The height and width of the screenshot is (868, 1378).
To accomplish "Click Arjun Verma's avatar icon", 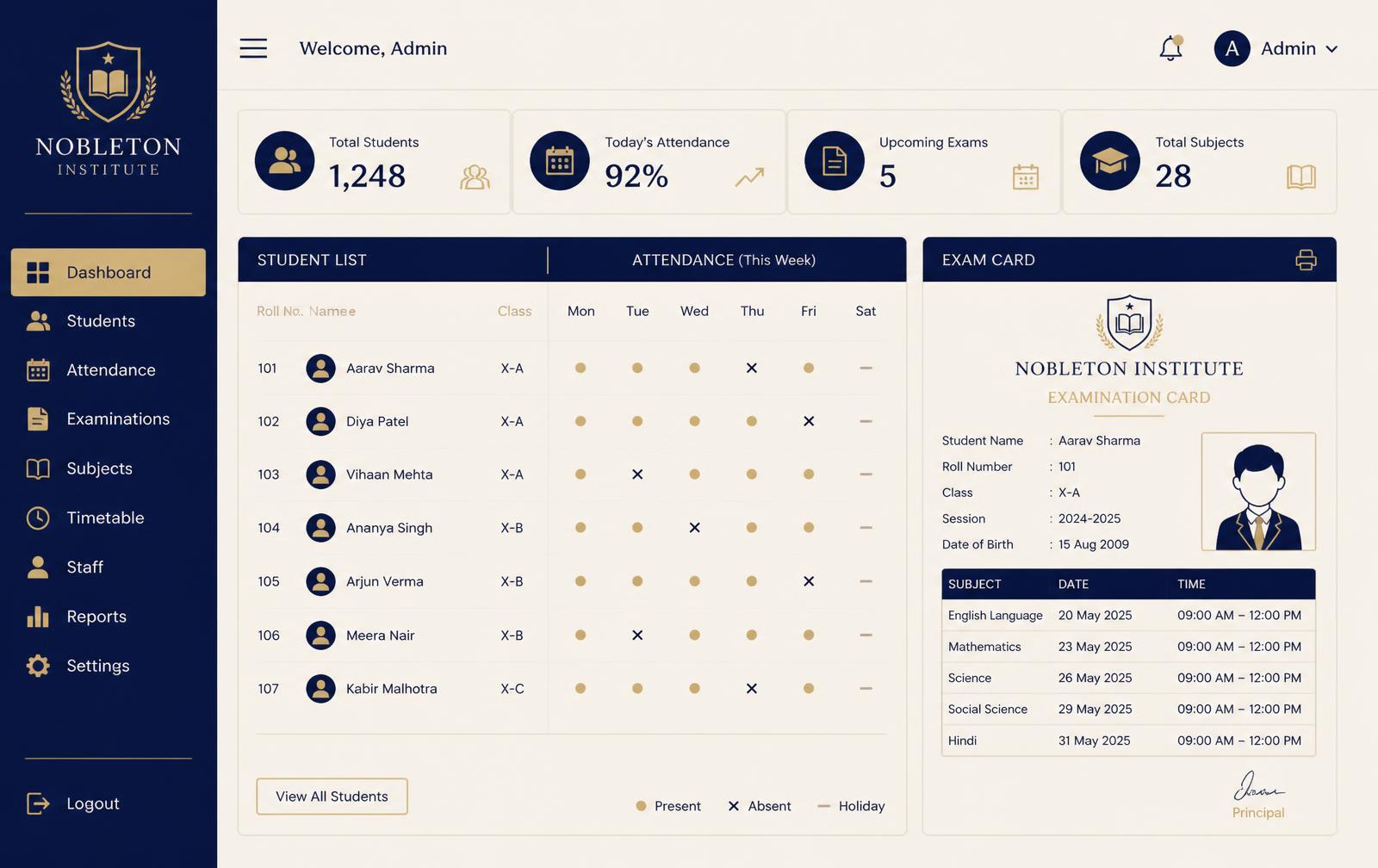I will click(320, 581).
